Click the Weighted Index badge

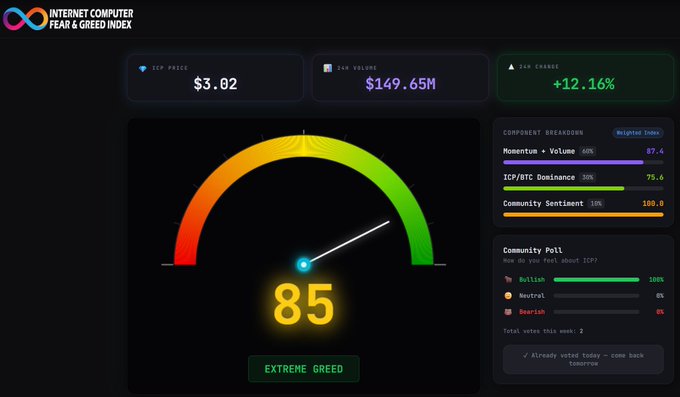[638, 133]
